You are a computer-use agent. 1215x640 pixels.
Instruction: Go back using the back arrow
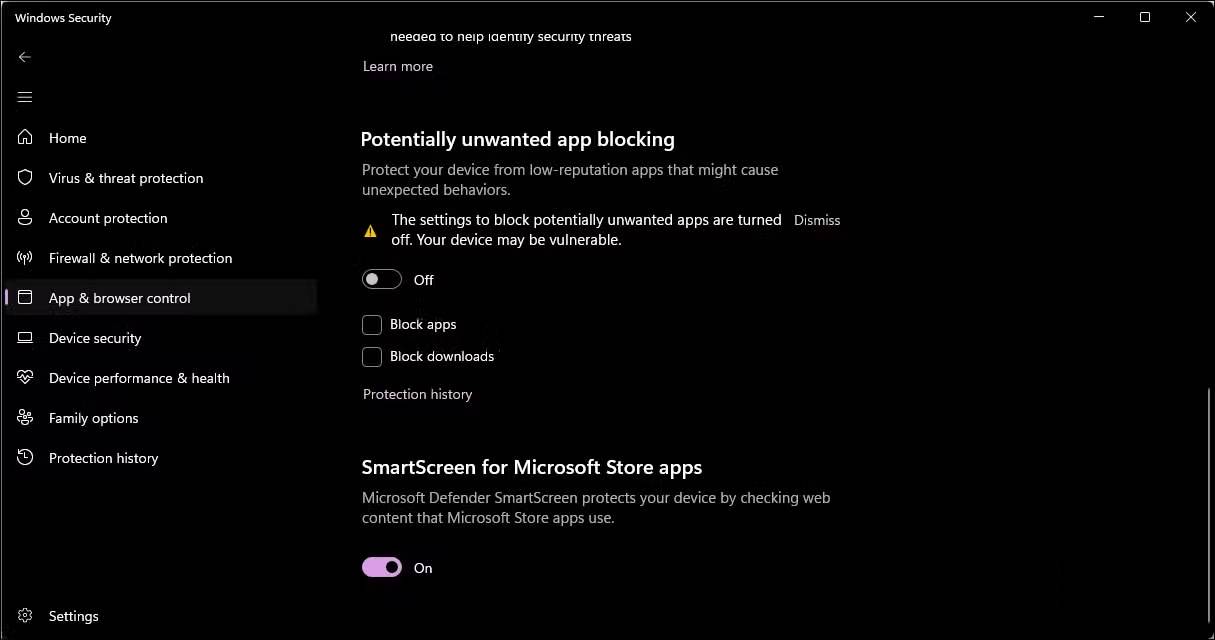pyautogui.click(x=25, y=57)
